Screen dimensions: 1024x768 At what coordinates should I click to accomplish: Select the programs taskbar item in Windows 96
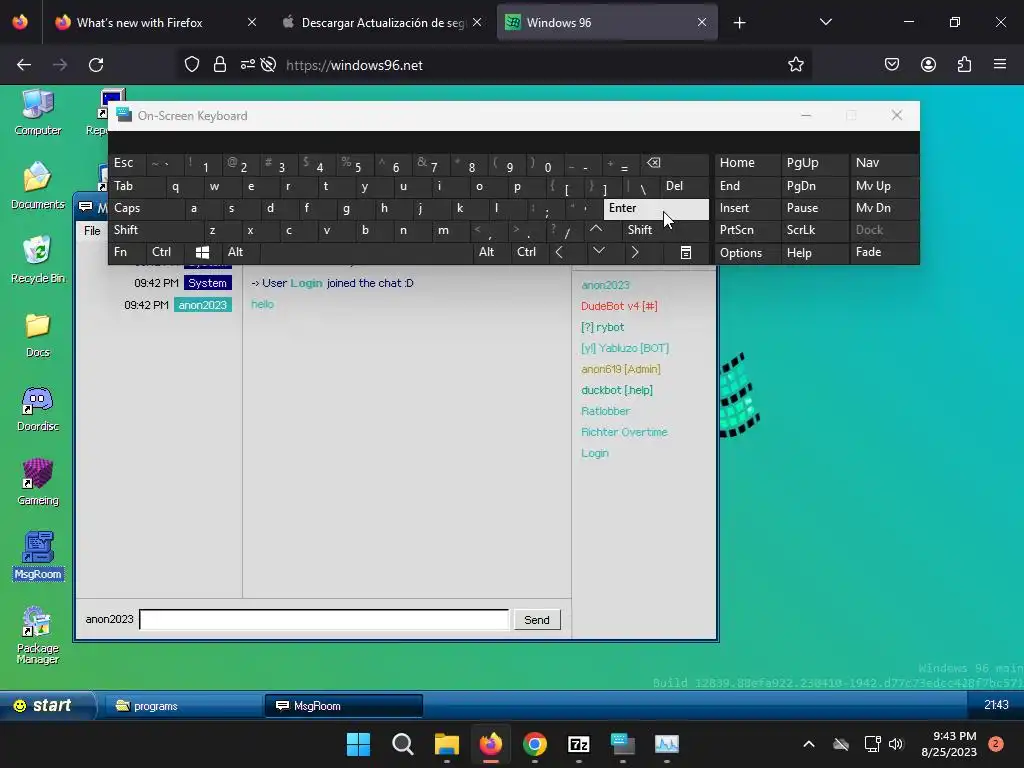tap(184, 706)
